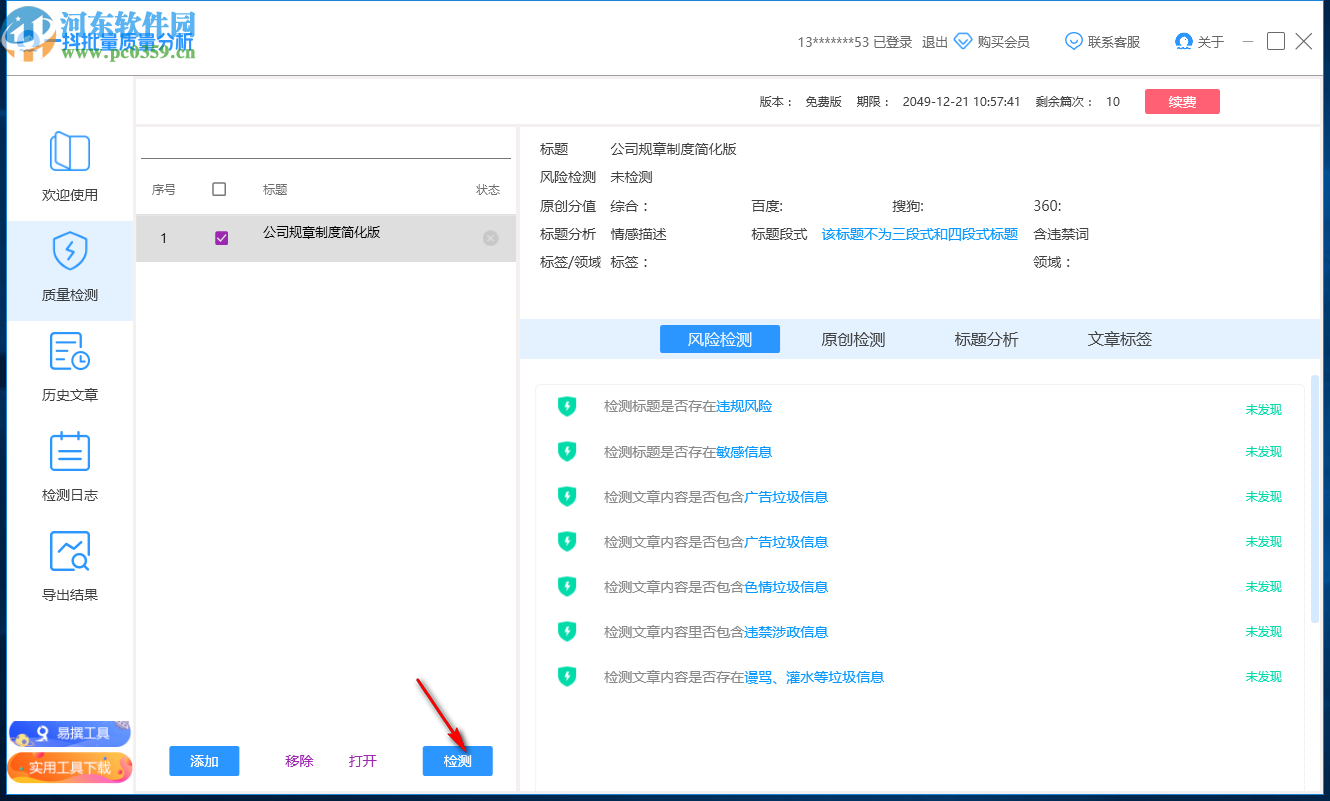
Task: Uncheck 公司规章制度简化版 in the list
Action: click(x=222, y=238)
